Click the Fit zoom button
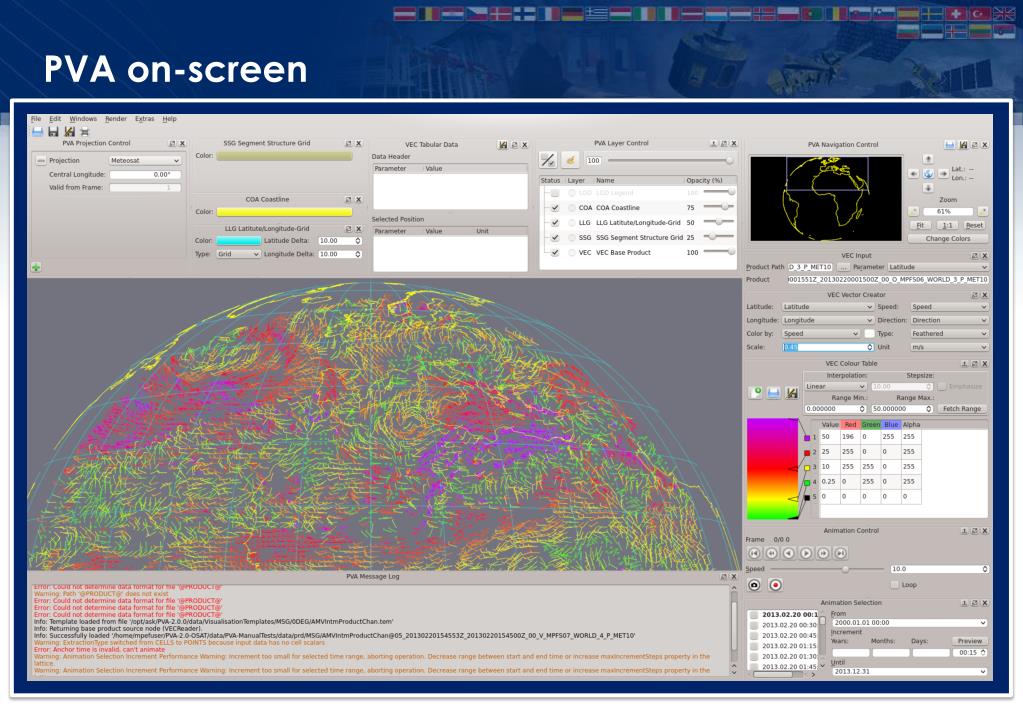The width and height of the screenshot is (1023, 708). tap(921, 225)
